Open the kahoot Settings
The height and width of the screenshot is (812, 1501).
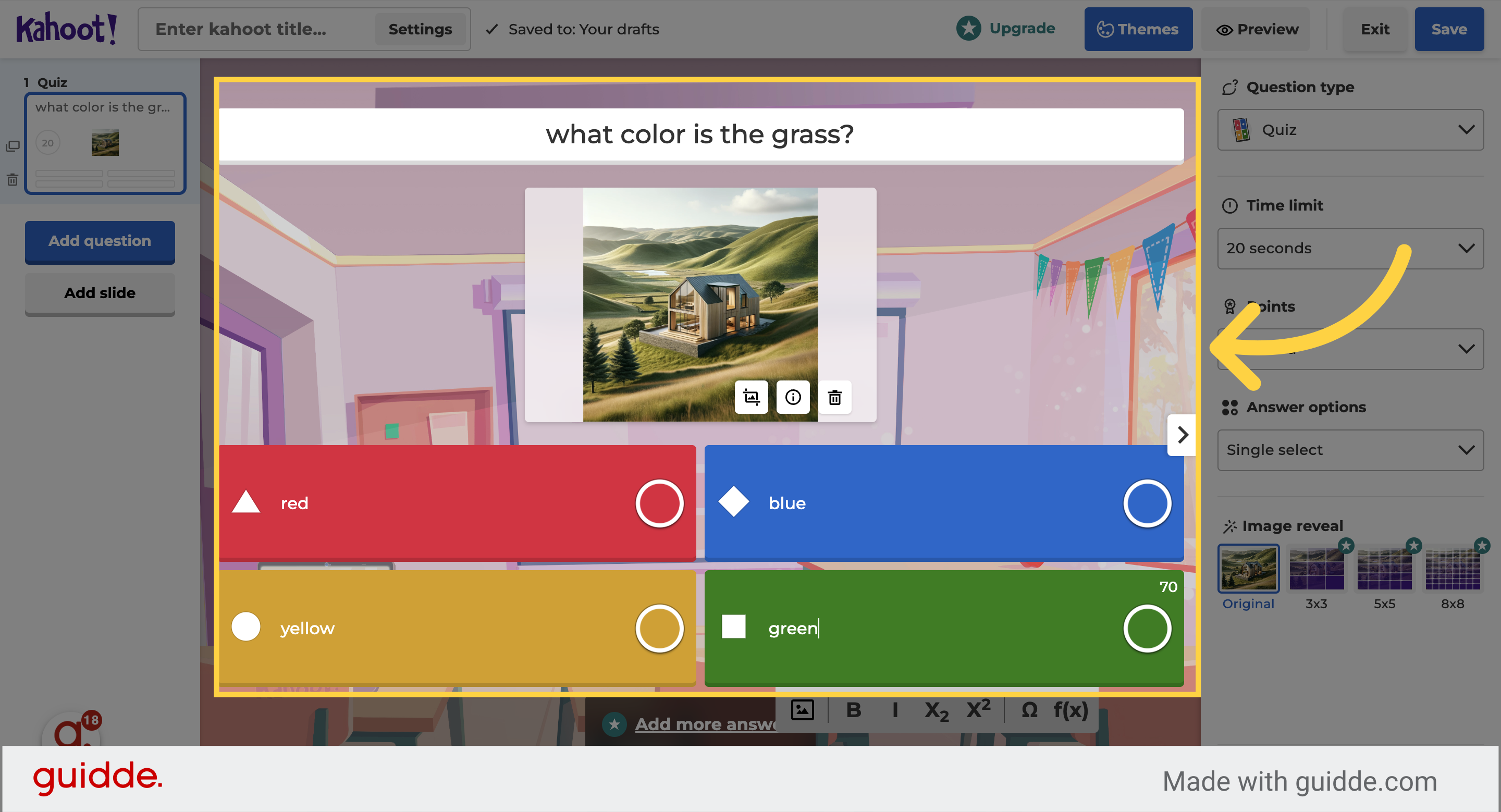[x=421, y=29]
